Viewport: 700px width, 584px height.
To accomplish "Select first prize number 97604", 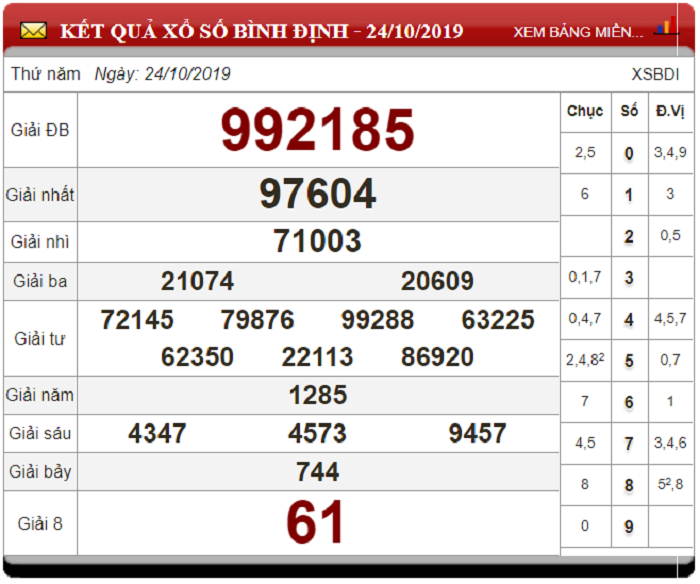I will coord(318,193).
